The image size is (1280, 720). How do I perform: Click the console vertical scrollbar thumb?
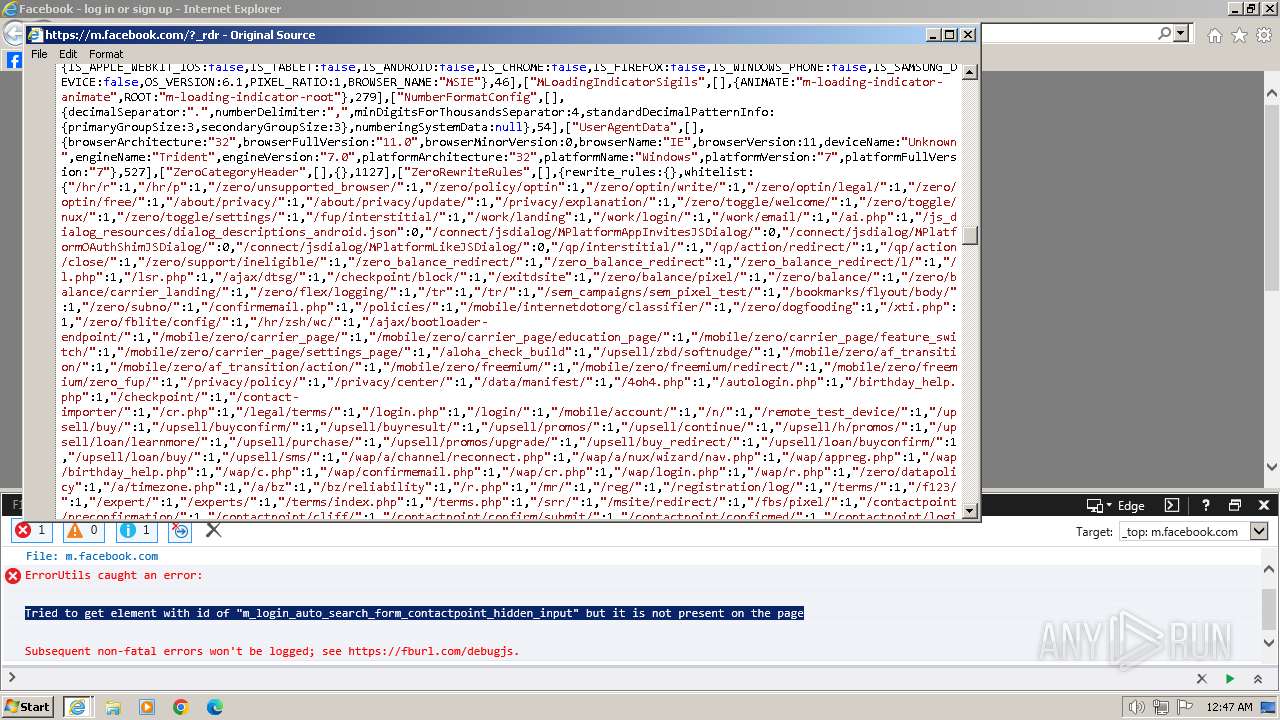pos(1269,608)
